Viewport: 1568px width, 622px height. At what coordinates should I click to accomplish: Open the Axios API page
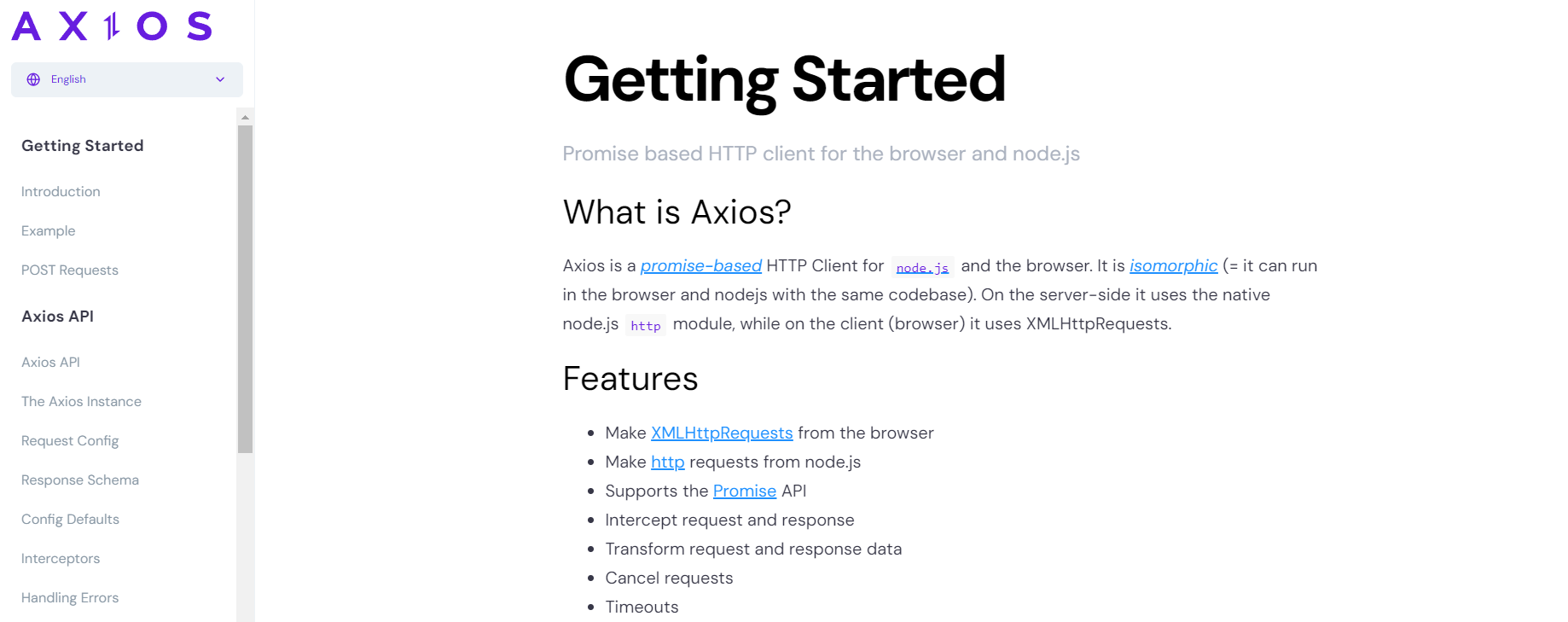(x=50, y=362)
